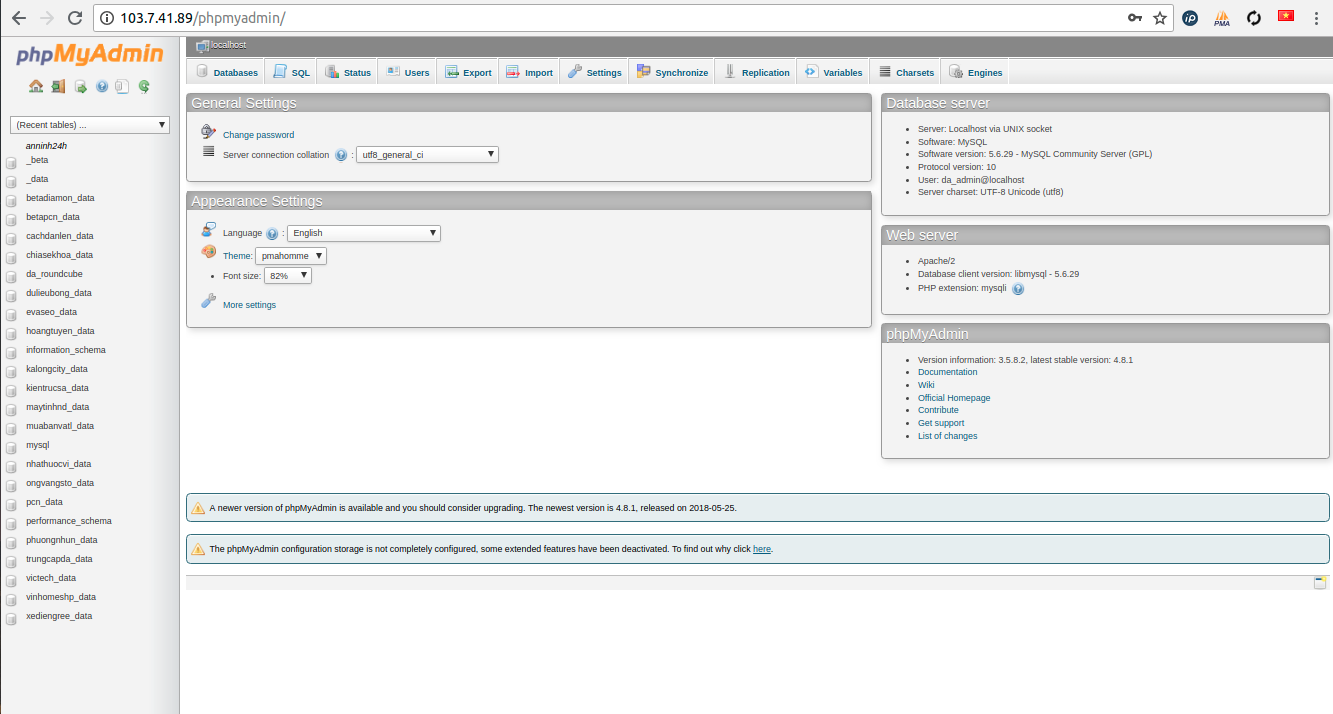The width and height of the screenshot is (1333, 714).
Task: Click the localhost server breadcrumb
Action: coord(228,45)
